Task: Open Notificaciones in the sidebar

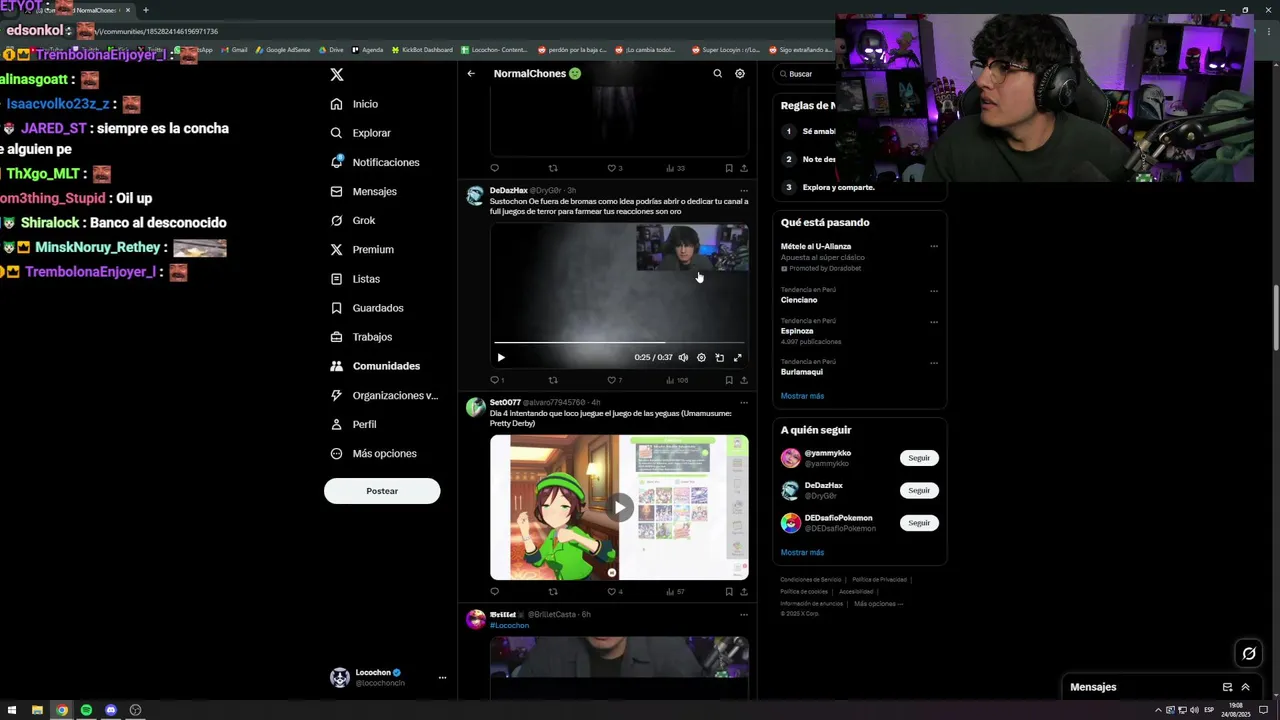Action: click(x=375, y=162)
